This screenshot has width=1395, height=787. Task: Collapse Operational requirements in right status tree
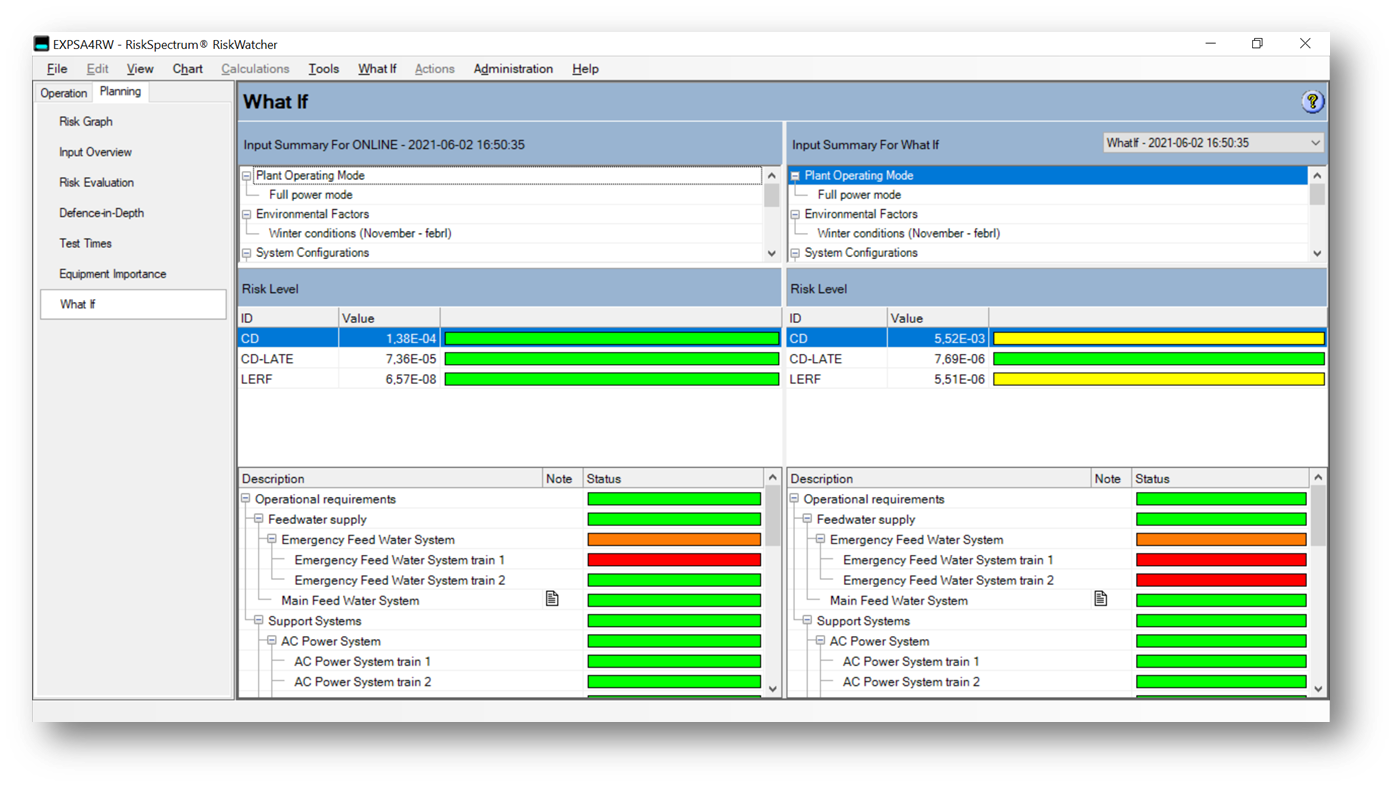click(x=795, y=499)
